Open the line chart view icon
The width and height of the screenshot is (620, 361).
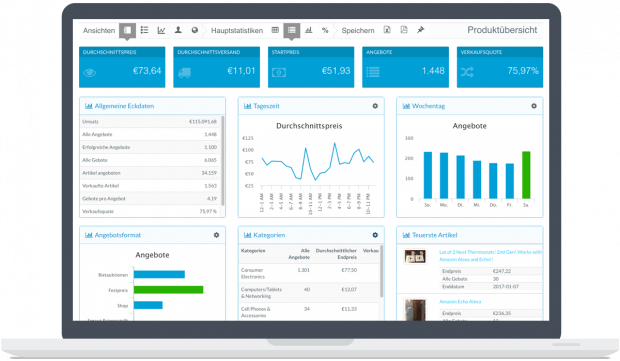tap(161, 30)
